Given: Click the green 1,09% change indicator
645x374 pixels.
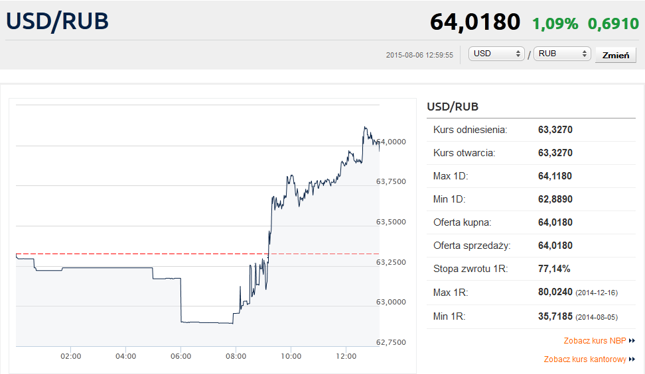Looking at the screenshot, I should (555, 23).
